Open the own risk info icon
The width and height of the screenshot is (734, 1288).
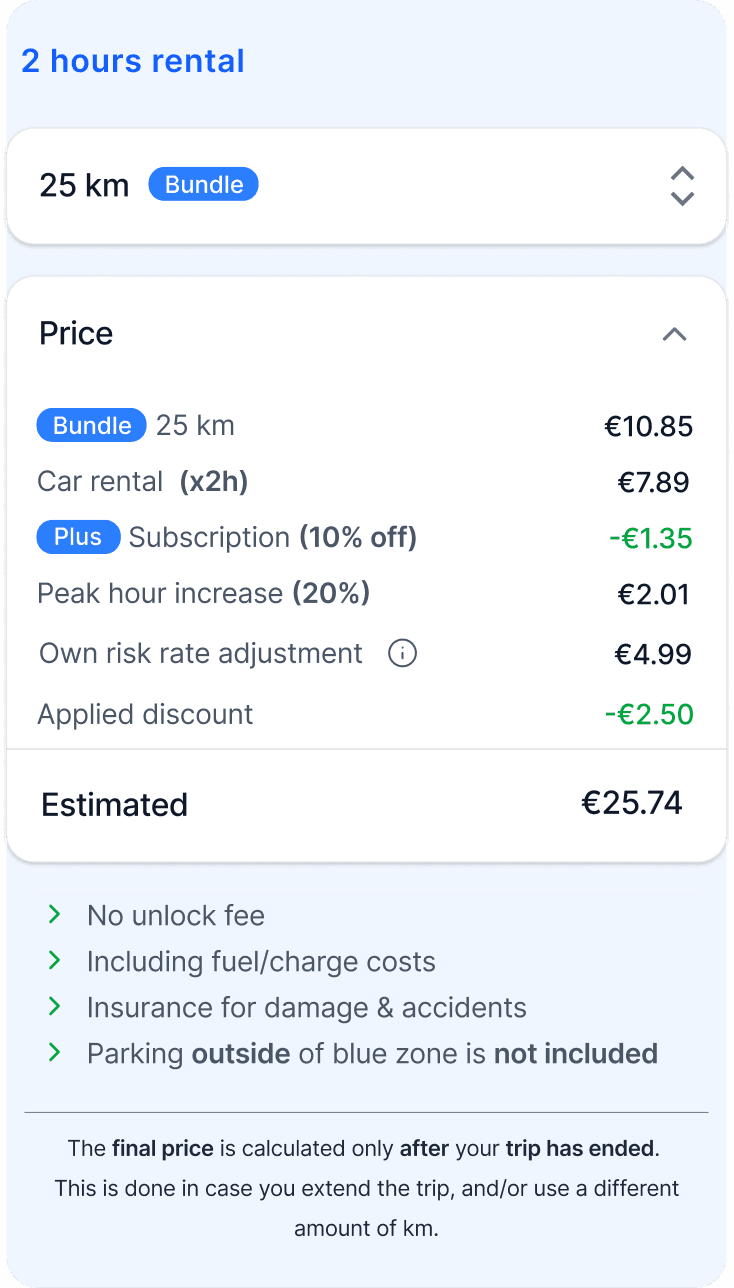tap(402, 654)
